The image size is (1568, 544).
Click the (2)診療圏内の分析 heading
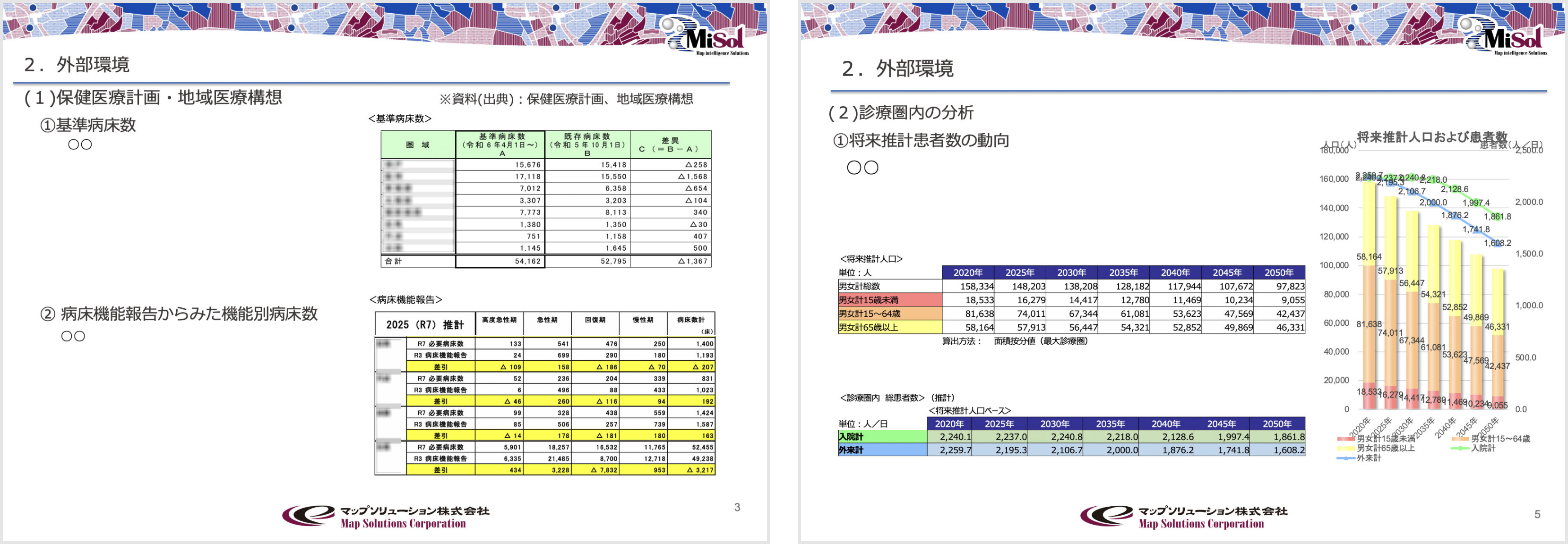pyautogui.click(x=901, y=112)
